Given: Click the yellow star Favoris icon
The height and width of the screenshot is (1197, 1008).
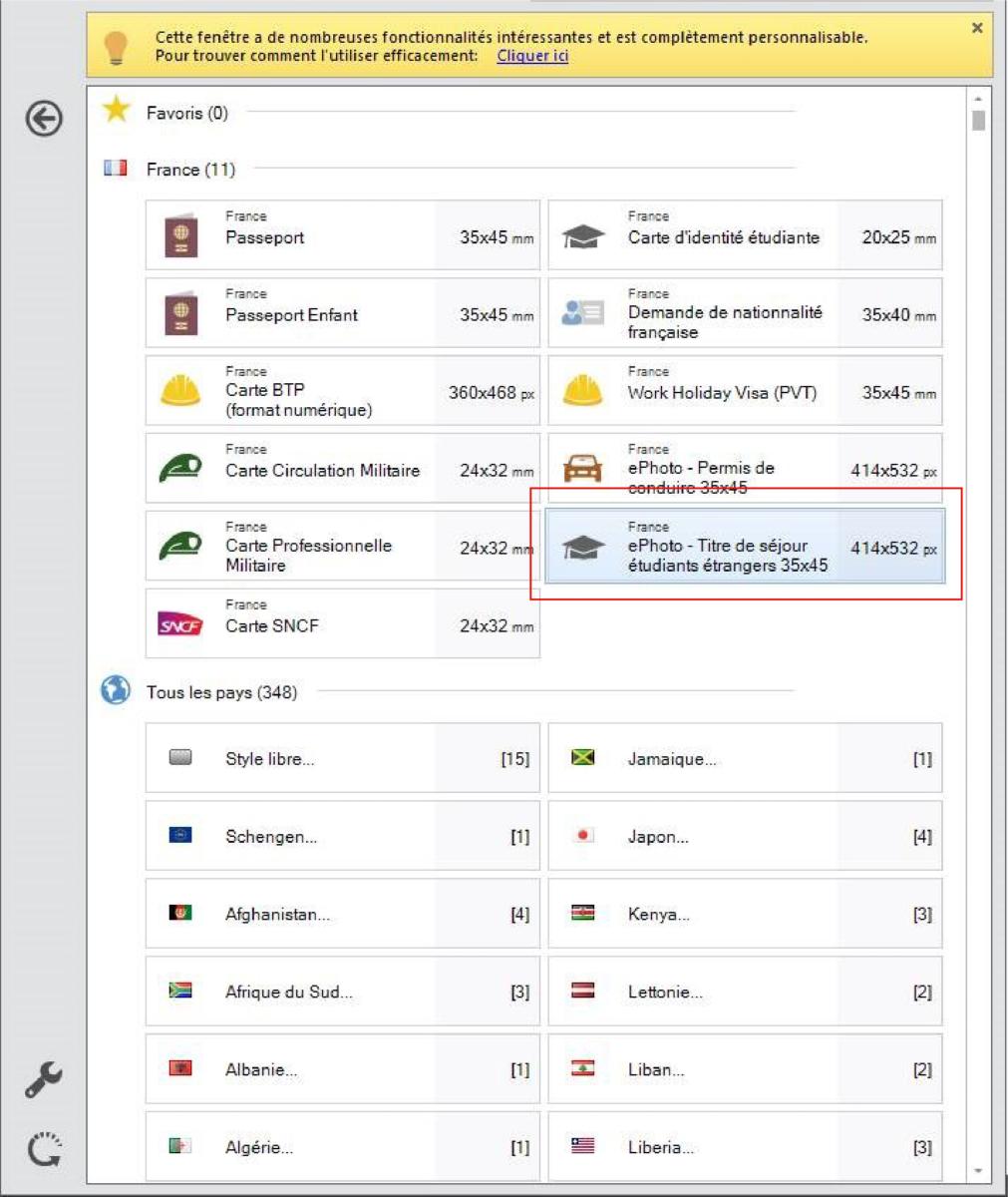Looking at the screenshot, I should 117,110.
